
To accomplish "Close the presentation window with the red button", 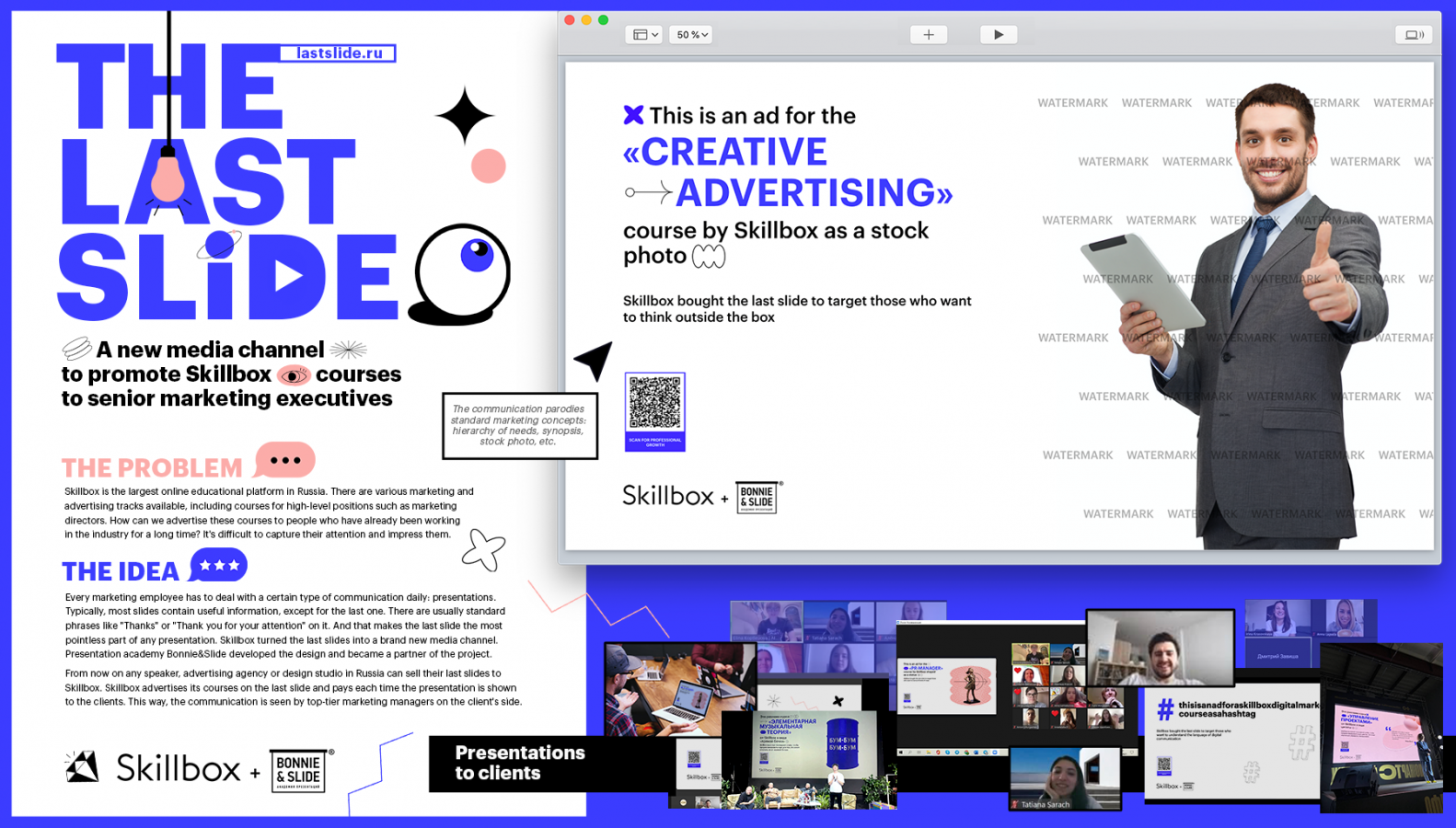I will click(570, 19).
